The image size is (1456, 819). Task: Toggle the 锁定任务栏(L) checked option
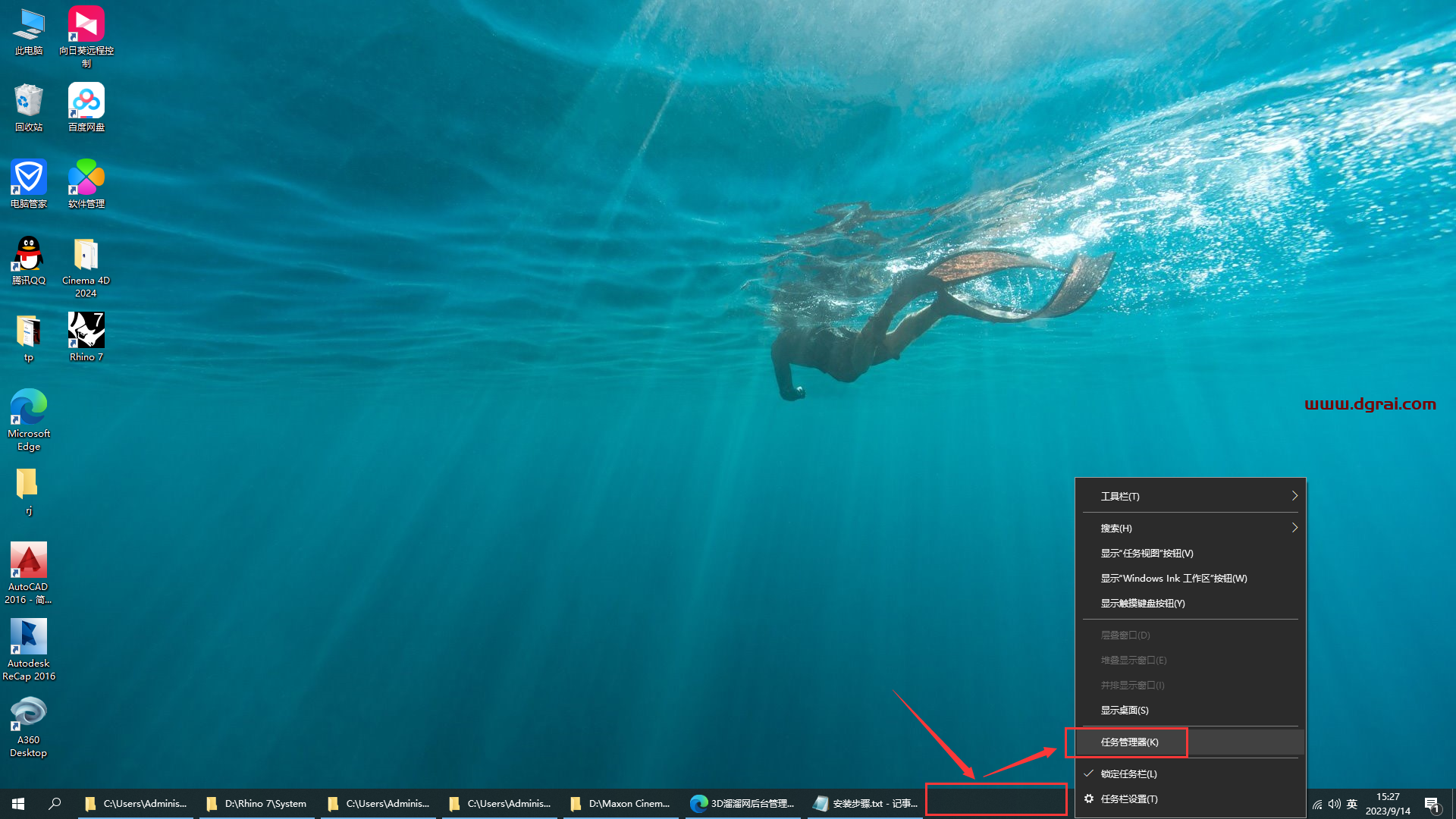click(1191, 773)
